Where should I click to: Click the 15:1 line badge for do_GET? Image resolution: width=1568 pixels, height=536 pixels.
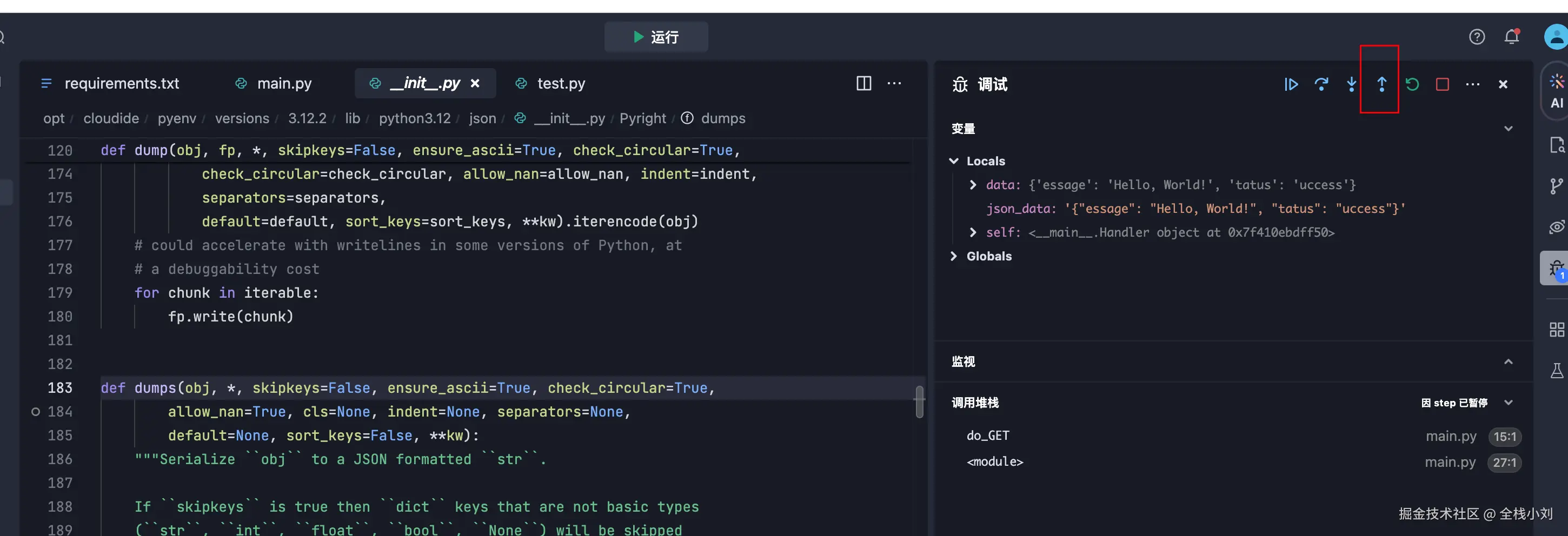click(1504, 436)
